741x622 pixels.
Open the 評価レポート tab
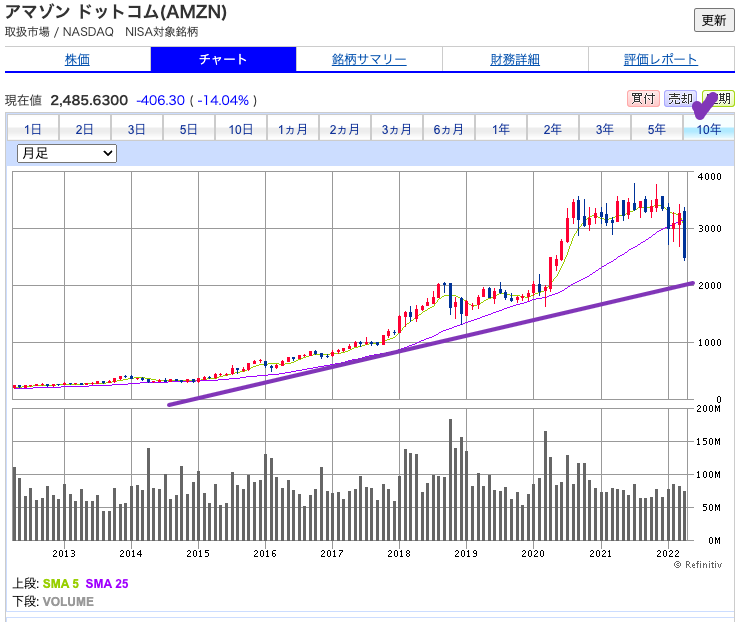point(661,60)
